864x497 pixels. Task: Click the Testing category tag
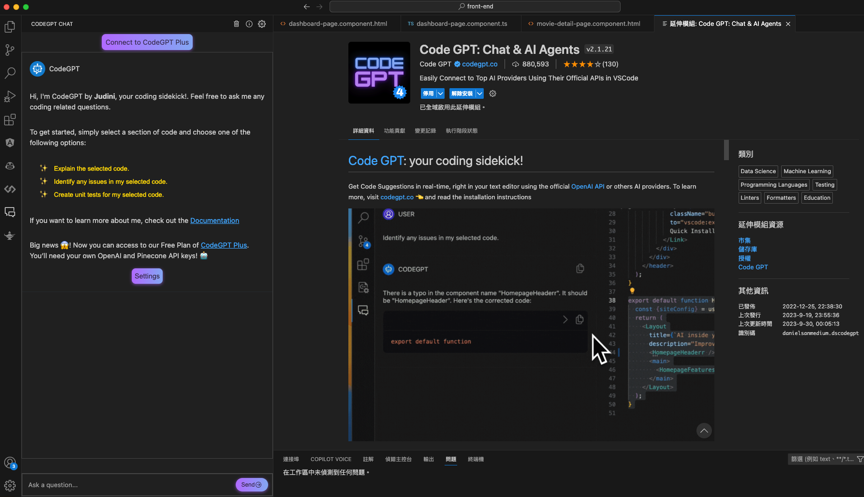pos(824,185)
